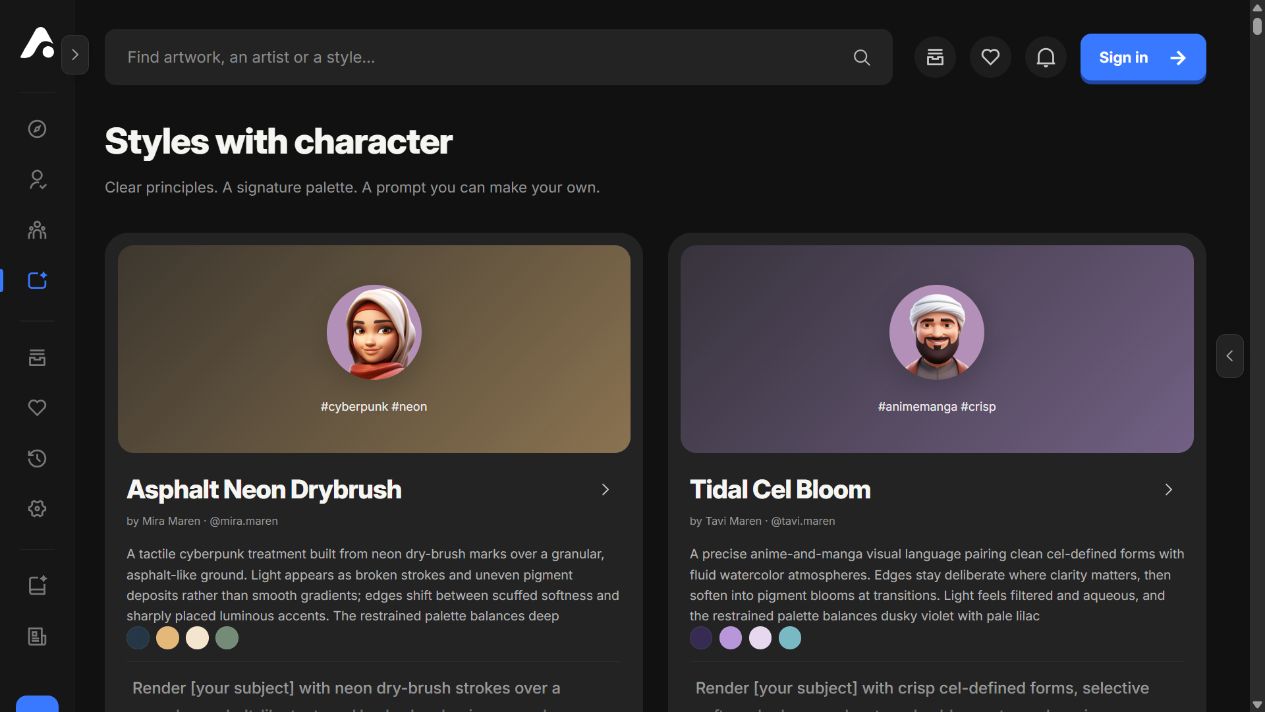Click Mira Maren's avatar on Asphalt Neon card
The image size is (1265, 712).
(374, 333)
